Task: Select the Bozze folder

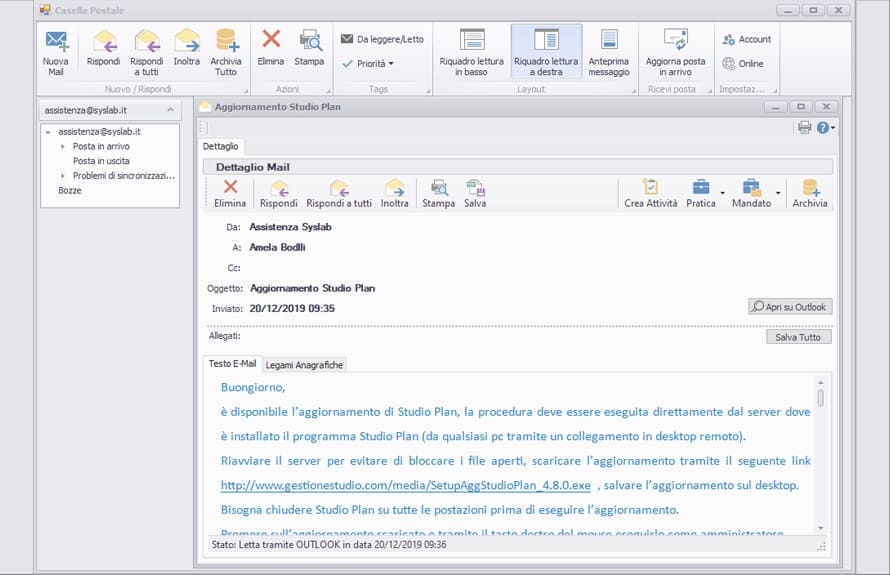Action: pyautogui.click(x=70, y=190)
